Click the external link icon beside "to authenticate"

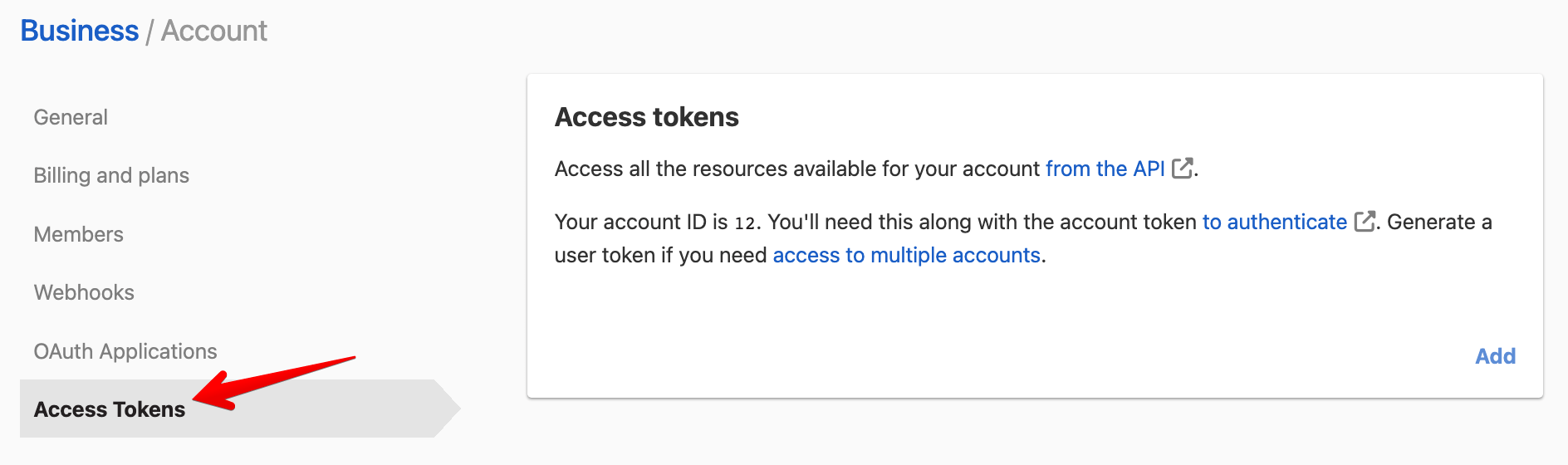click(1365, 222)
